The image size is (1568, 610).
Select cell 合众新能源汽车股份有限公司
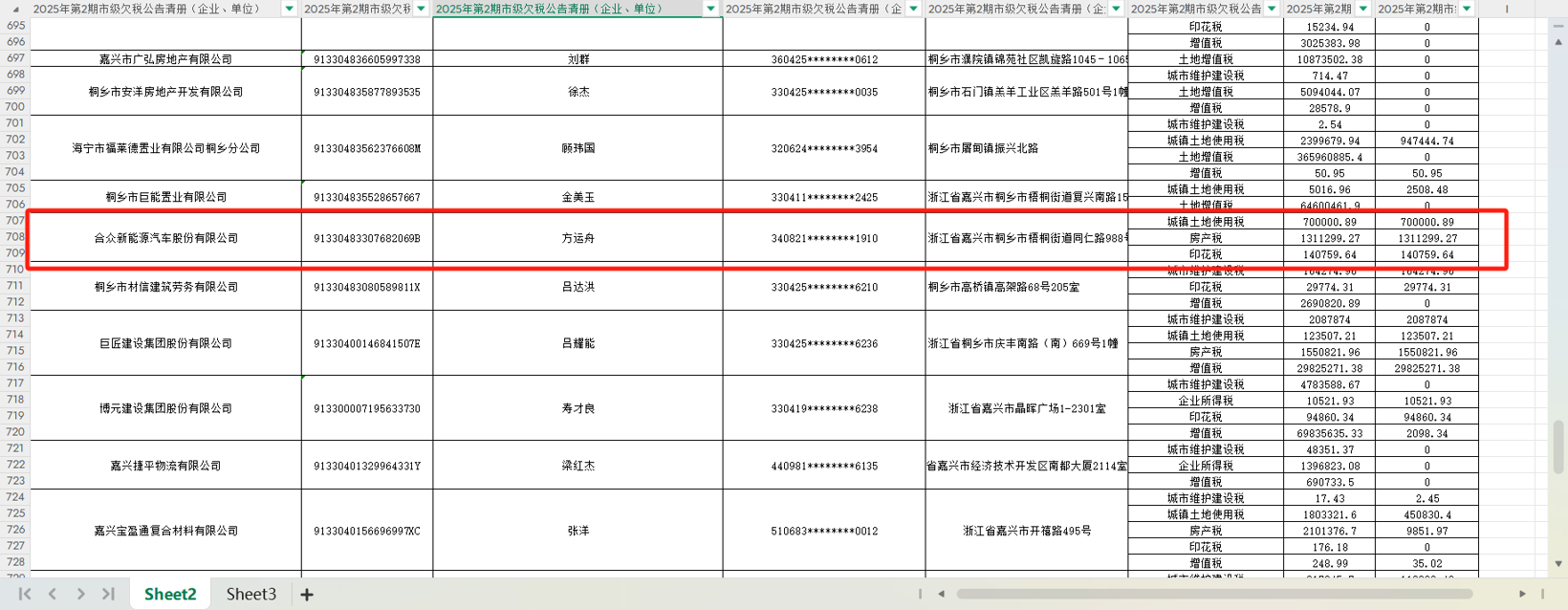click(x=166, y=238)
